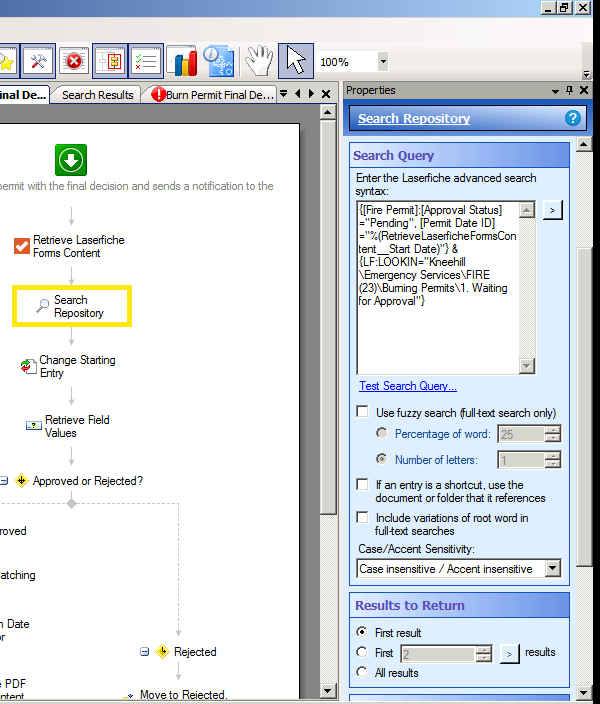Open the 100% zoom level dropdown
The width and height of the screenshot is (600, 704).
click(x=383, y=62)
